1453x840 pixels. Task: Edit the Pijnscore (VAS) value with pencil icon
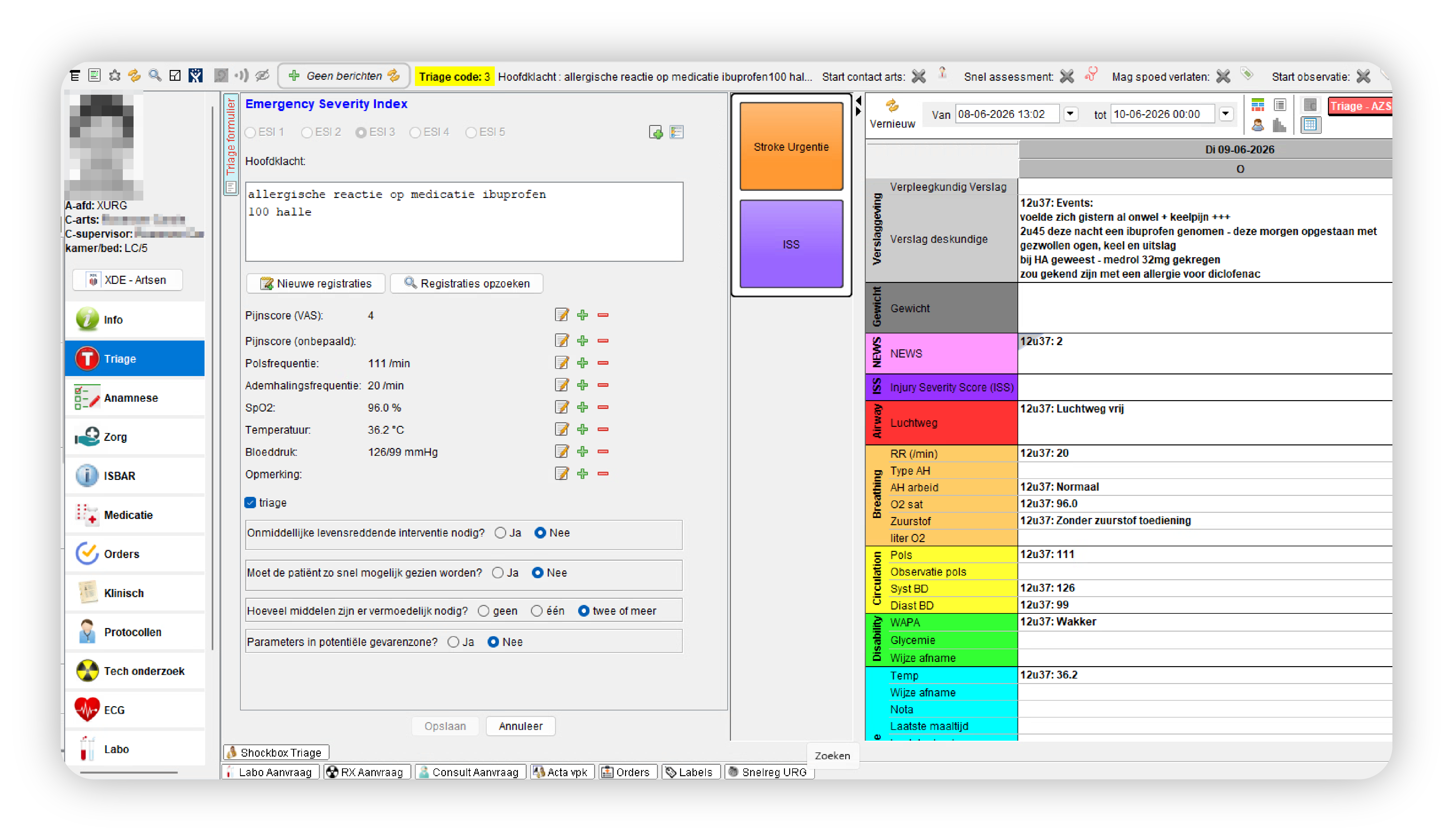click(x=562, y=315)
